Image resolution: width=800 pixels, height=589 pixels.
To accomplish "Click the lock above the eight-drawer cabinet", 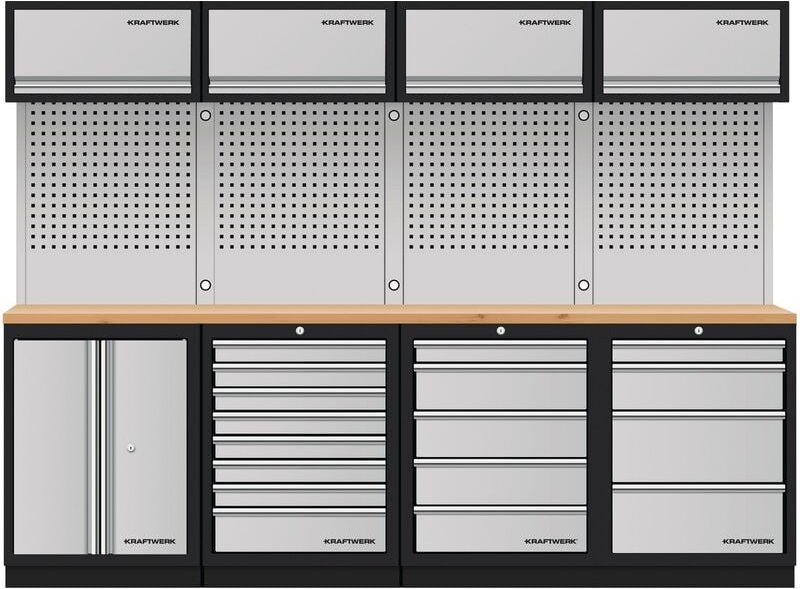I will coord(299,331).
